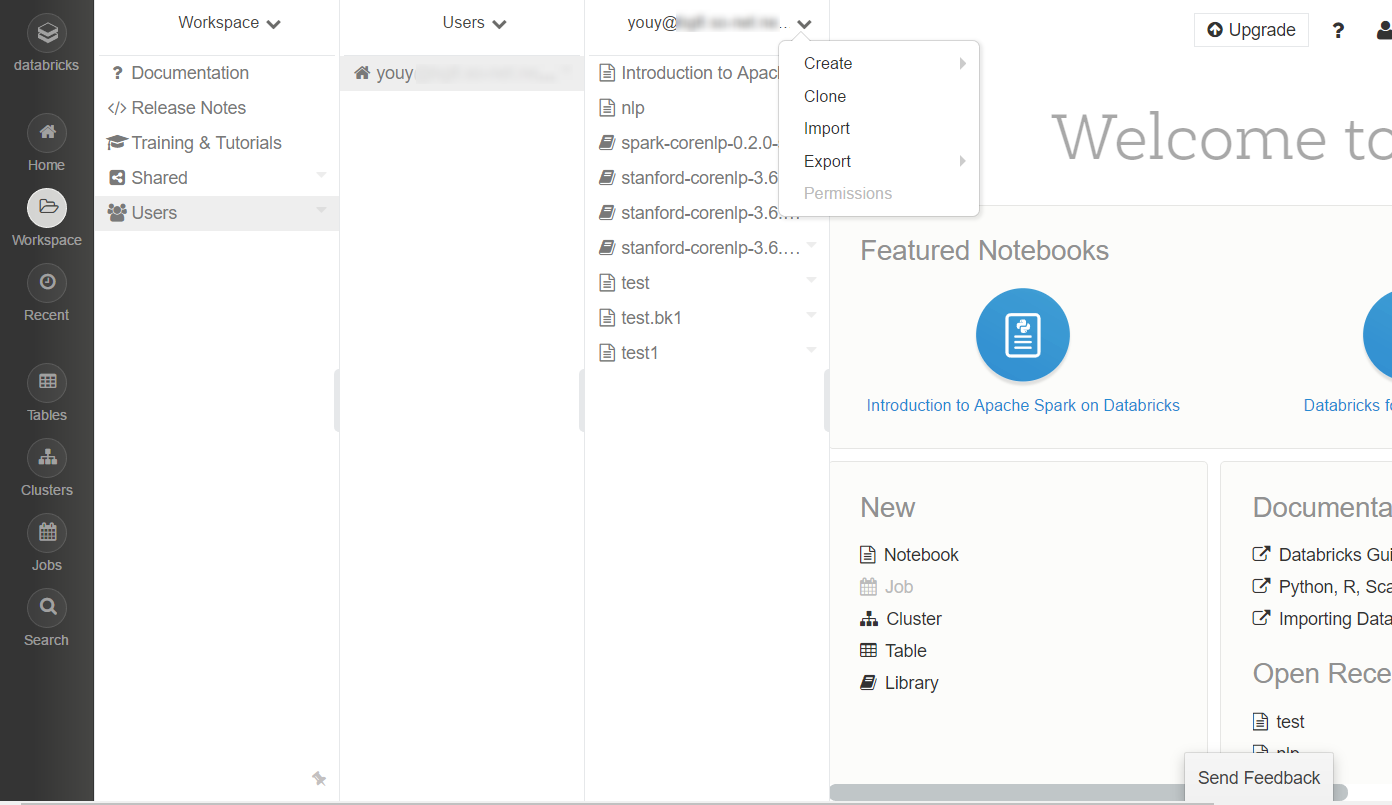Open dropdown arrow for last stanford-corenlp library
This screenshot has width=1392, height=805.
811,245
